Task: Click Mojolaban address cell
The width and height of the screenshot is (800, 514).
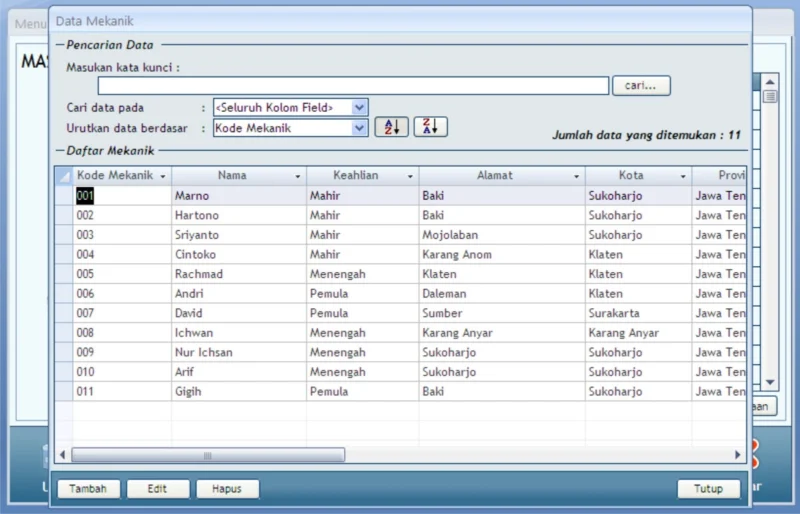Action: click(x=502, y=235)
